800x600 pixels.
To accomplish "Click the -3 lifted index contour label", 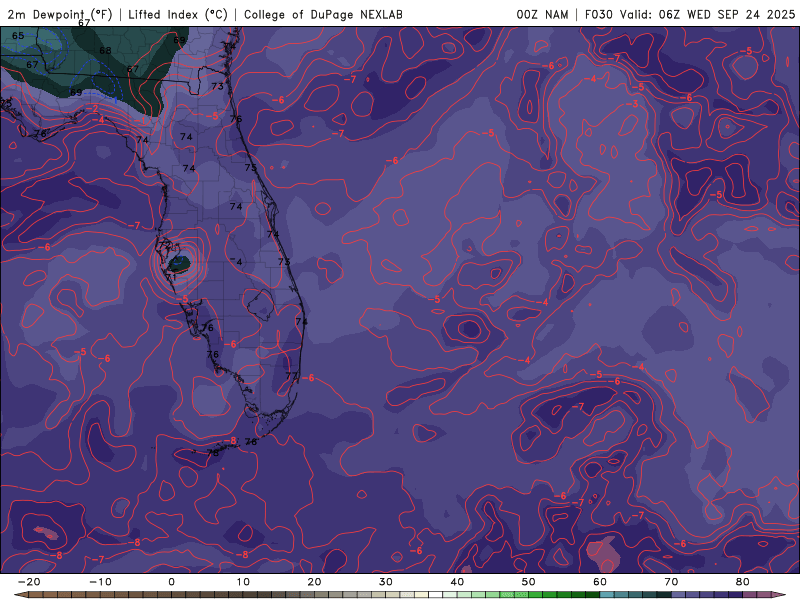I will [x=633, y=104].
